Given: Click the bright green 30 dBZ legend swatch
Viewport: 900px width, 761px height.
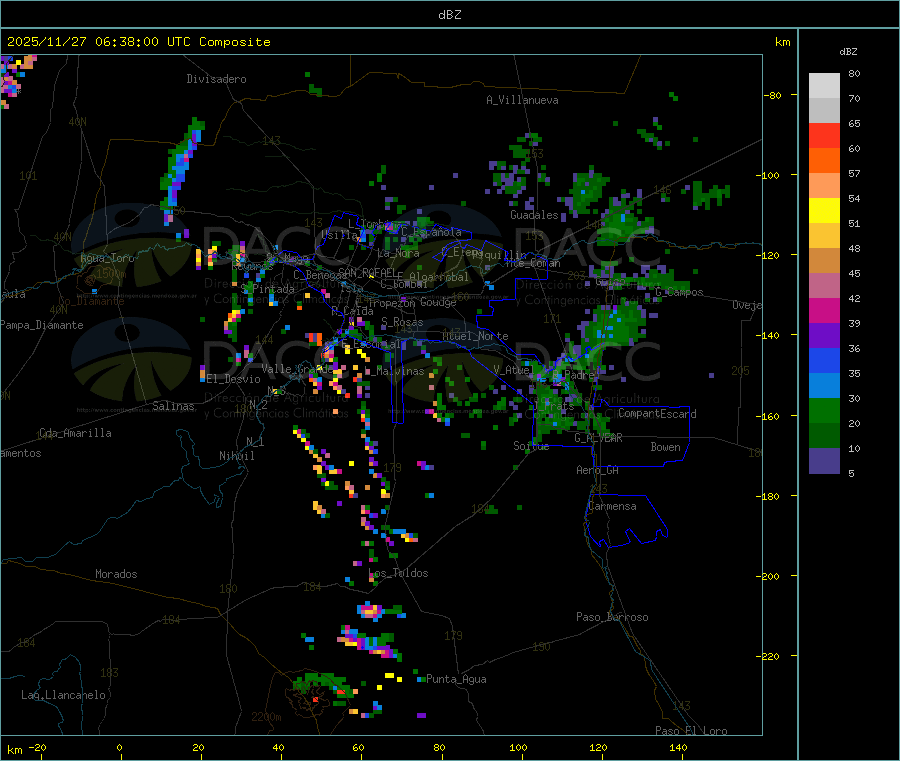Looking at the screenshot, I should click(824, 410).
